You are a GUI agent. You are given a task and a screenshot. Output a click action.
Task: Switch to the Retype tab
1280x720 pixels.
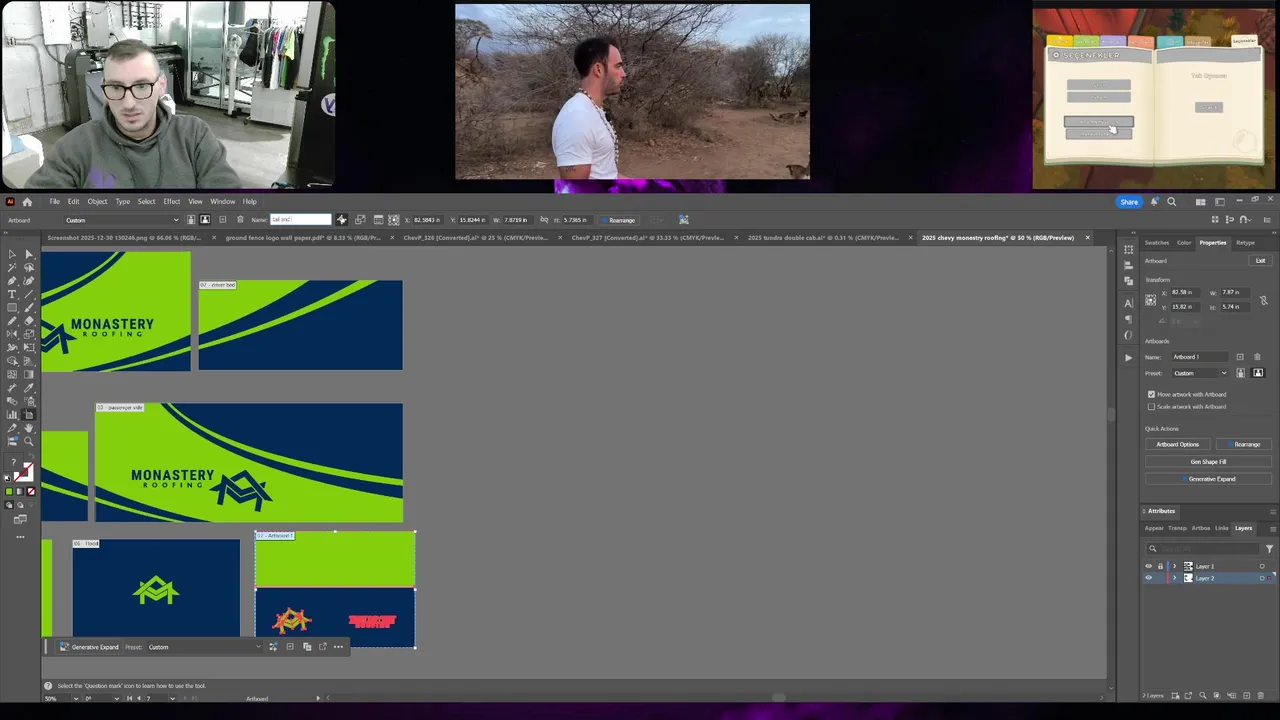point(1245,243)
